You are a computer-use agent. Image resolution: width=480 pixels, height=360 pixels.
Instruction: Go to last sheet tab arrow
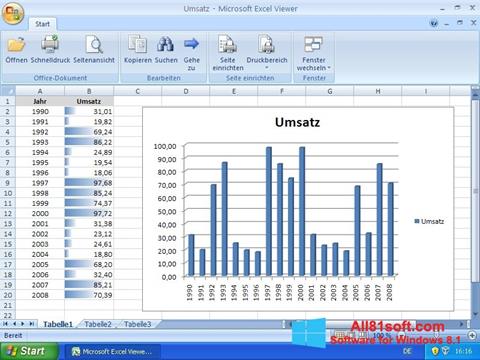coord(32,324)
